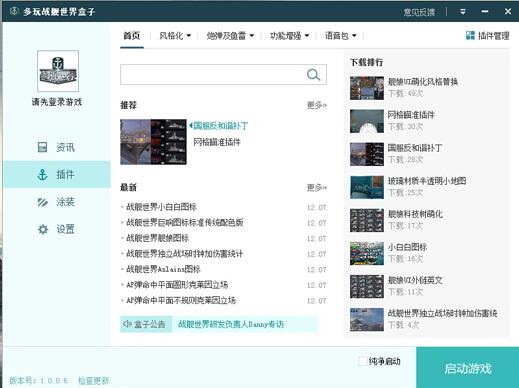Click 舰娘科技树萌化 title in ranking
519x388 pixels.
click(415, 214)
